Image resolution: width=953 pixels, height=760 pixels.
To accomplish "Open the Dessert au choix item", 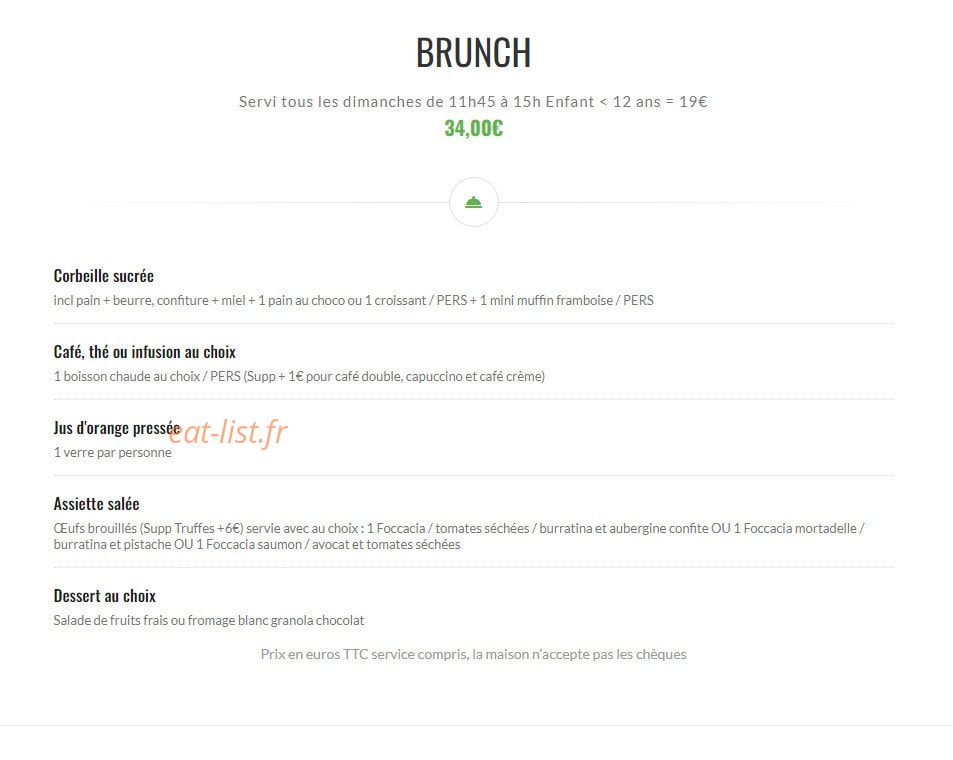I will (x=105, y=596).
